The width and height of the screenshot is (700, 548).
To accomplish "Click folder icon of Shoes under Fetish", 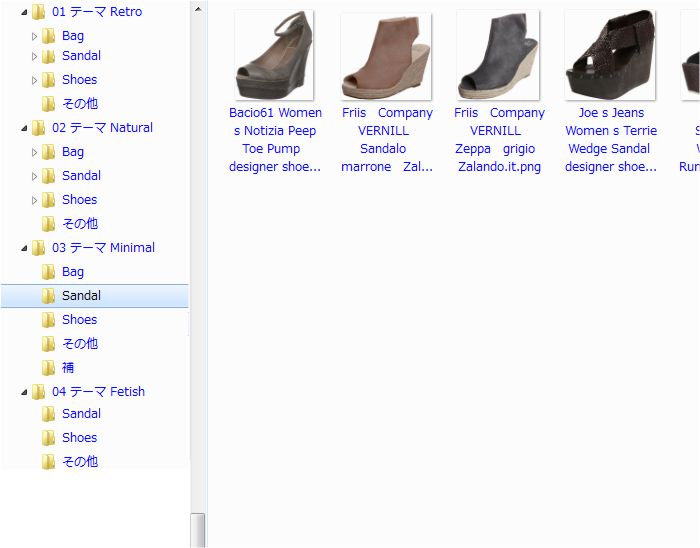I will coord(48,438).
